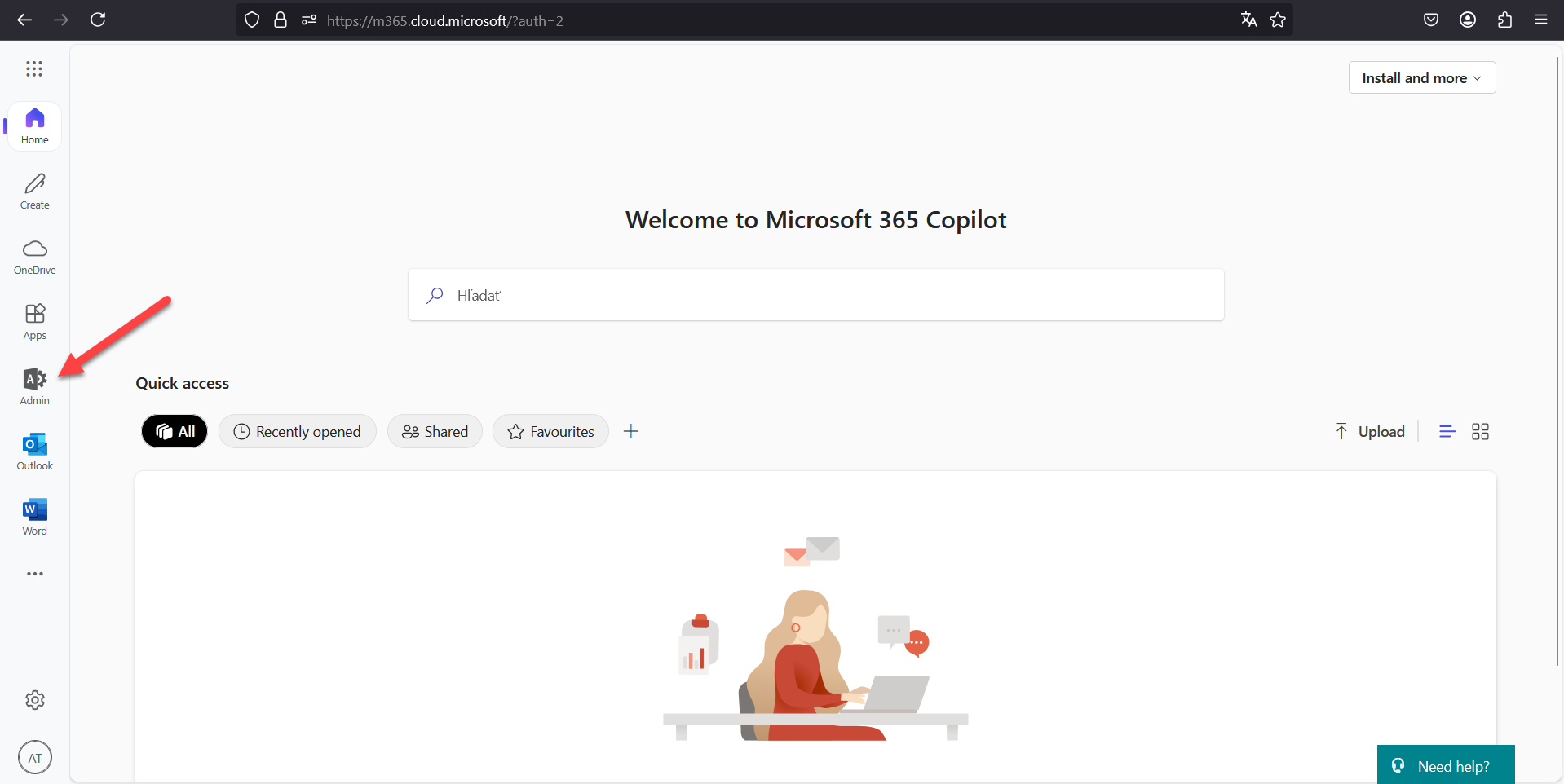Image resolution: width=1564 pixels, height=784 pixels.
Task: Open the Admin center
Action: pos(34,387)
